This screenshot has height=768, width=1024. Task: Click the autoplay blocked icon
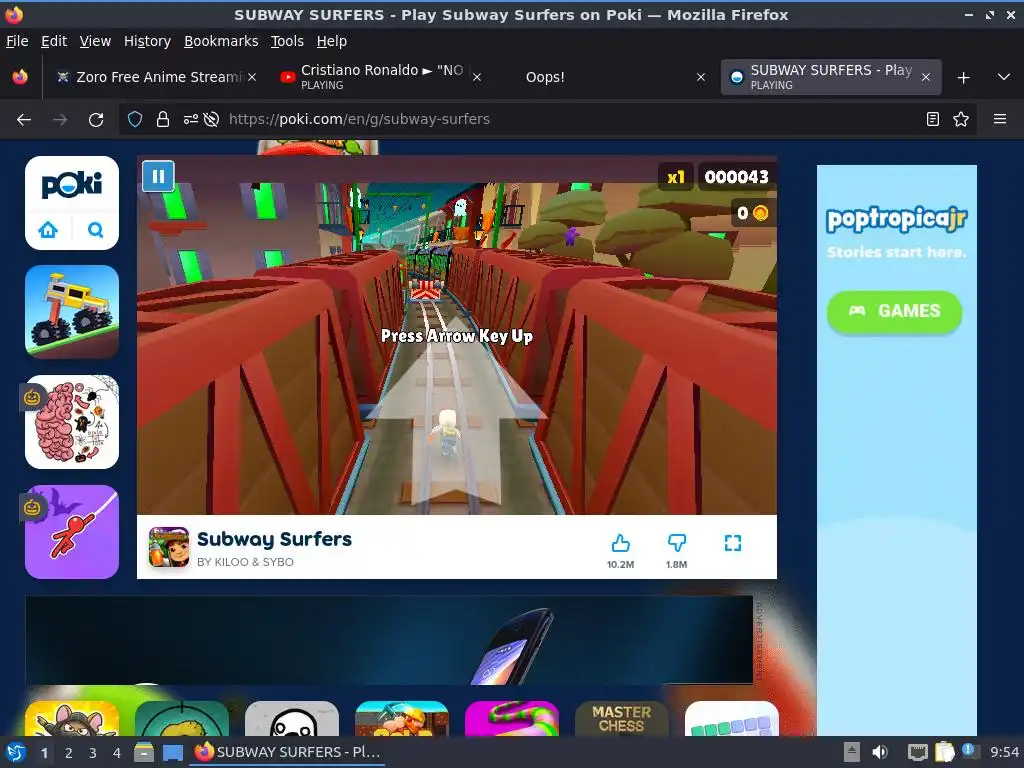point(211,119)
